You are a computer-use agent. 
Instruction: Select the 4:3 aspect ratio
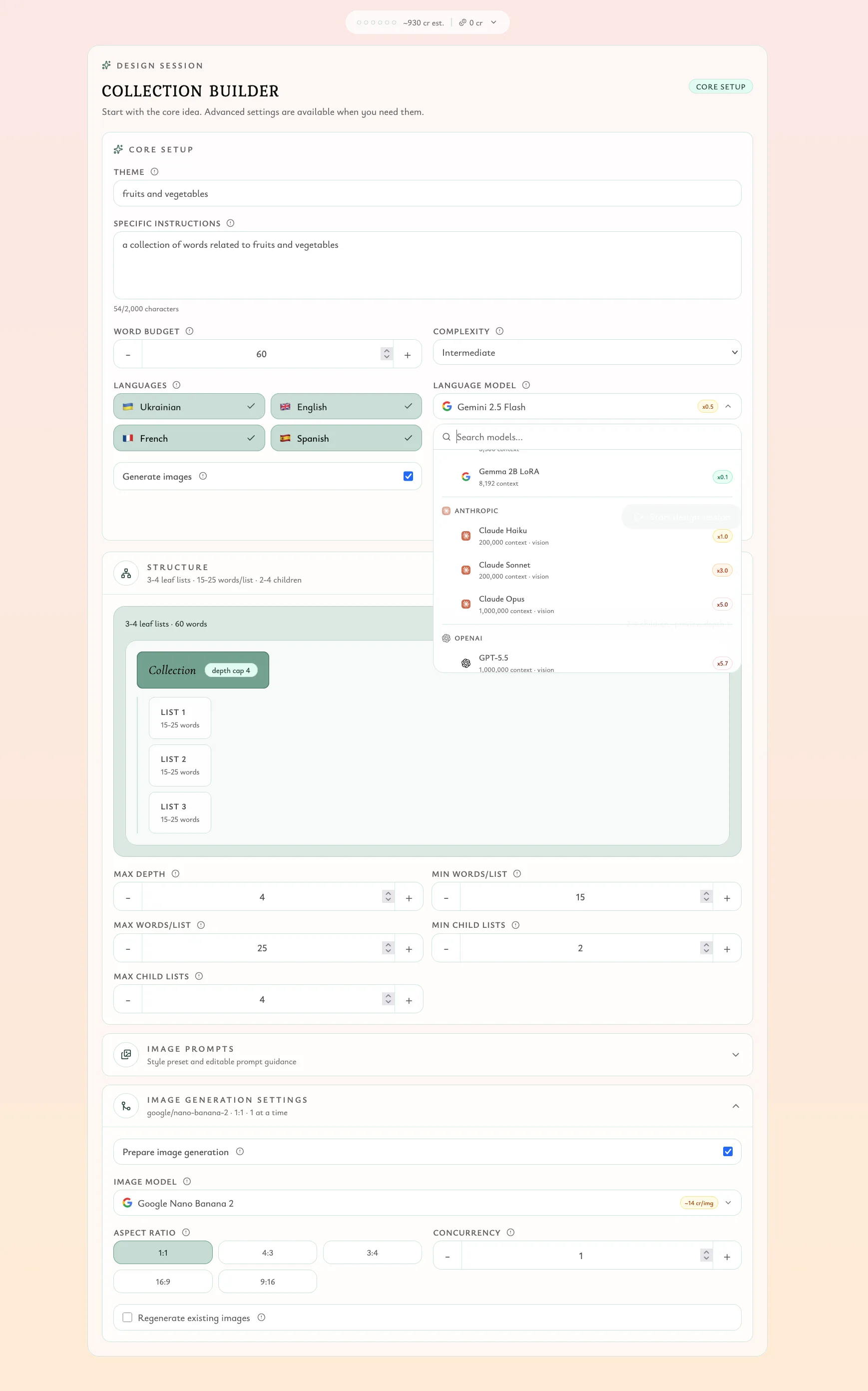click(268, 1252)
